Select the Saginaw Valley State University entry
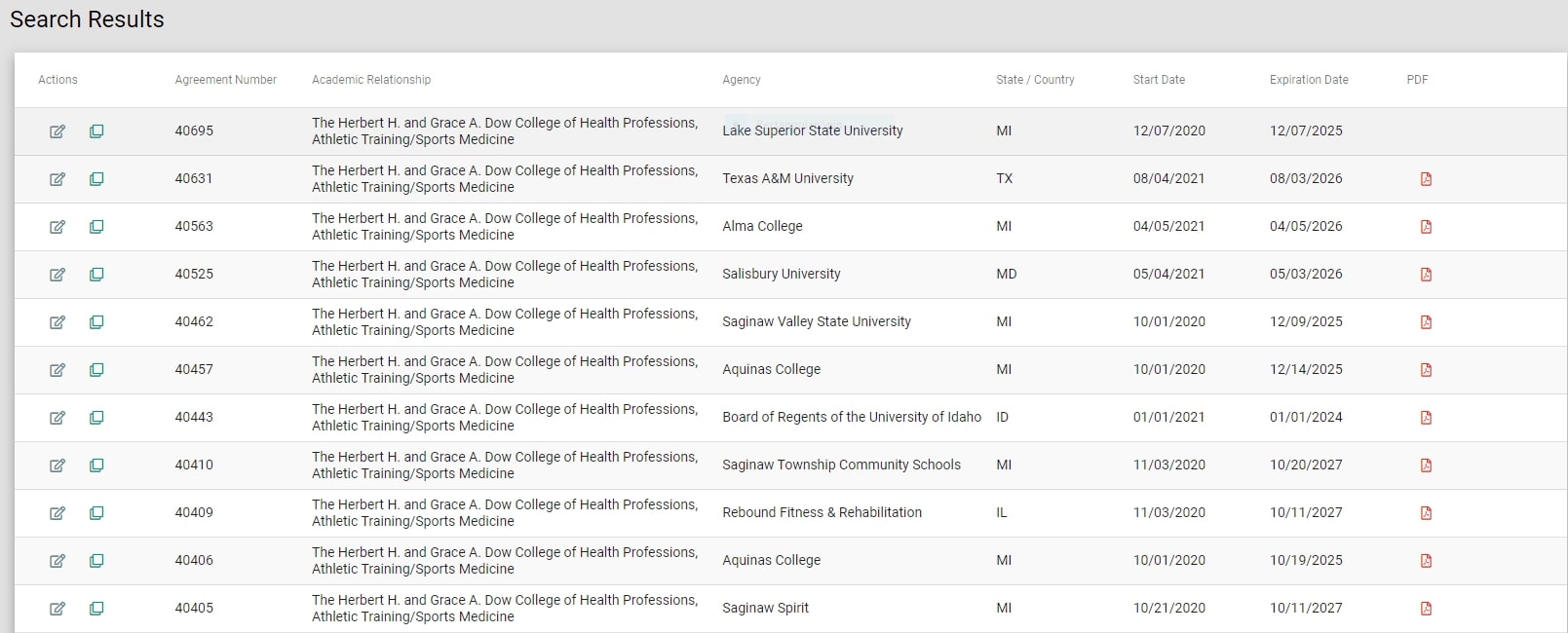The width and height of the screenshot is (1568, 633). click(x=816, y=321)
